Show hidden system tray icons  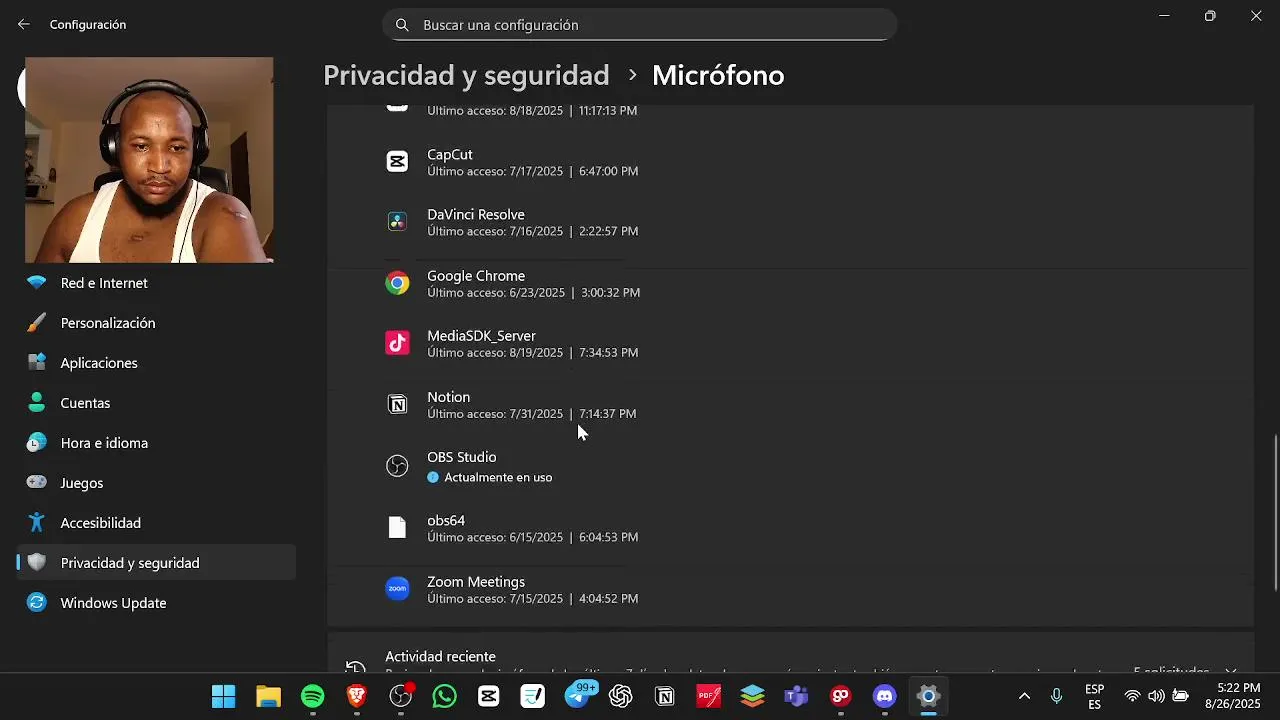[x=1024, y=696]
